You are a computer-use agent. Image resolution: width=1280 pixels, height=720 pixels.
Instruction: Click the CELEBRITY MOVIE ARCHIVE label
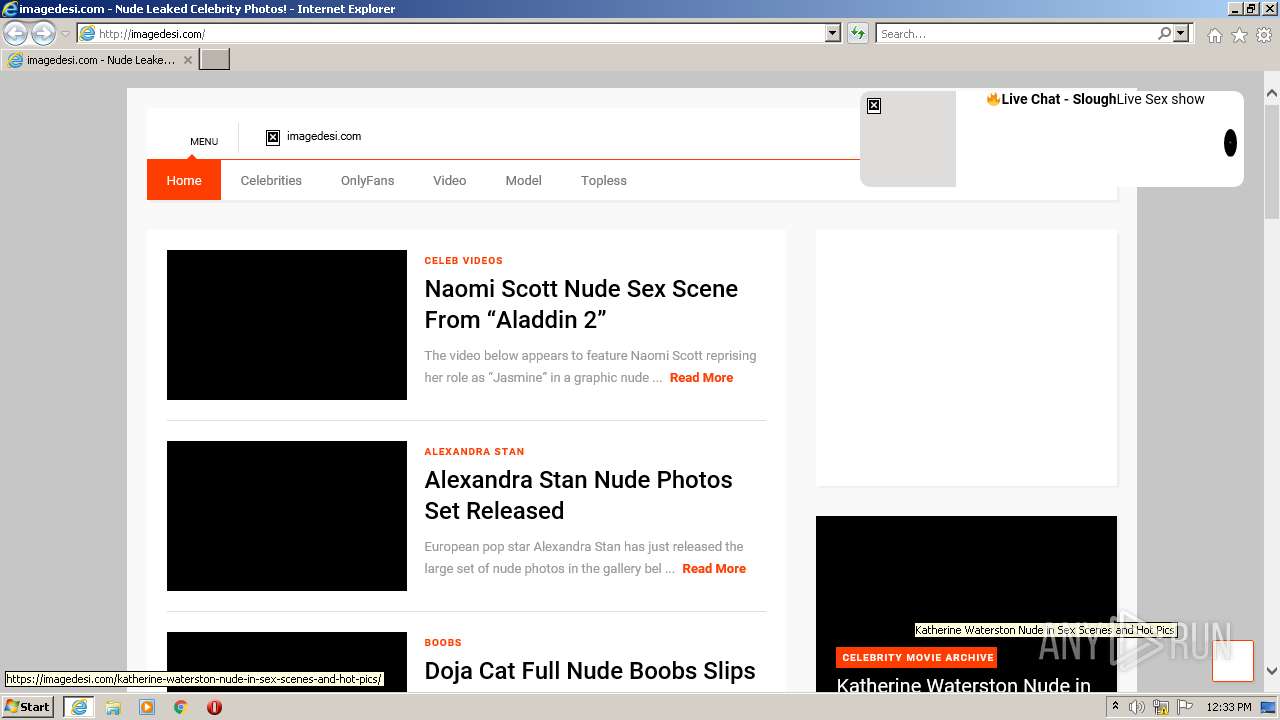(917, 658)
